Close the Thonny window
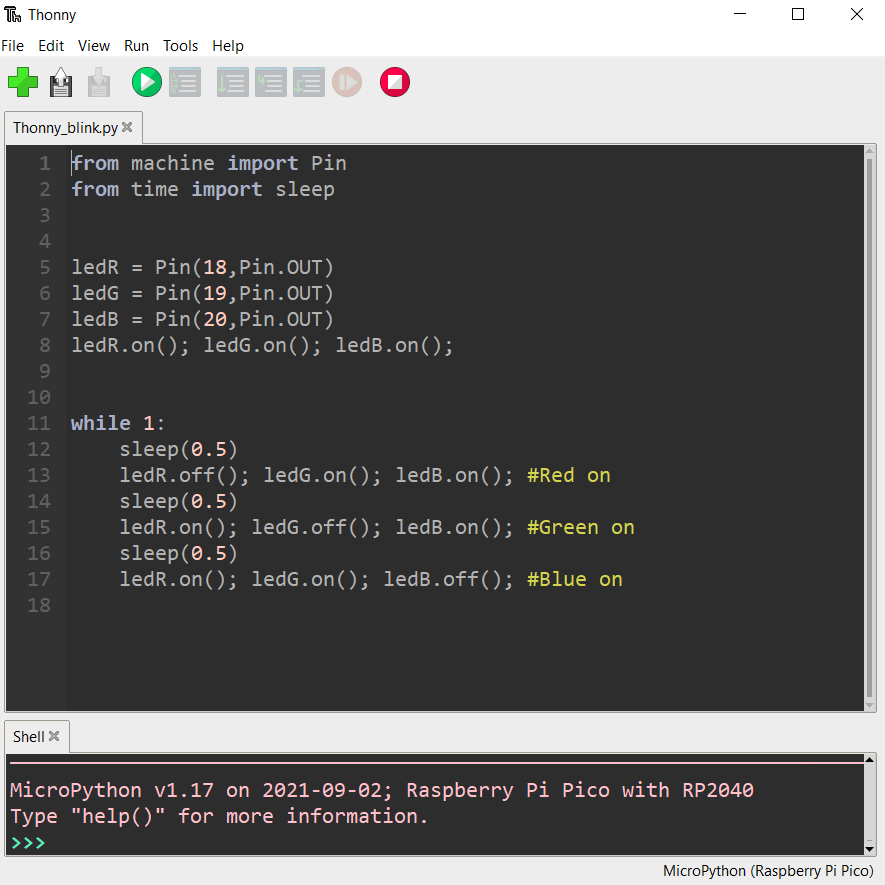885x885 pixels. pos(857,14)
